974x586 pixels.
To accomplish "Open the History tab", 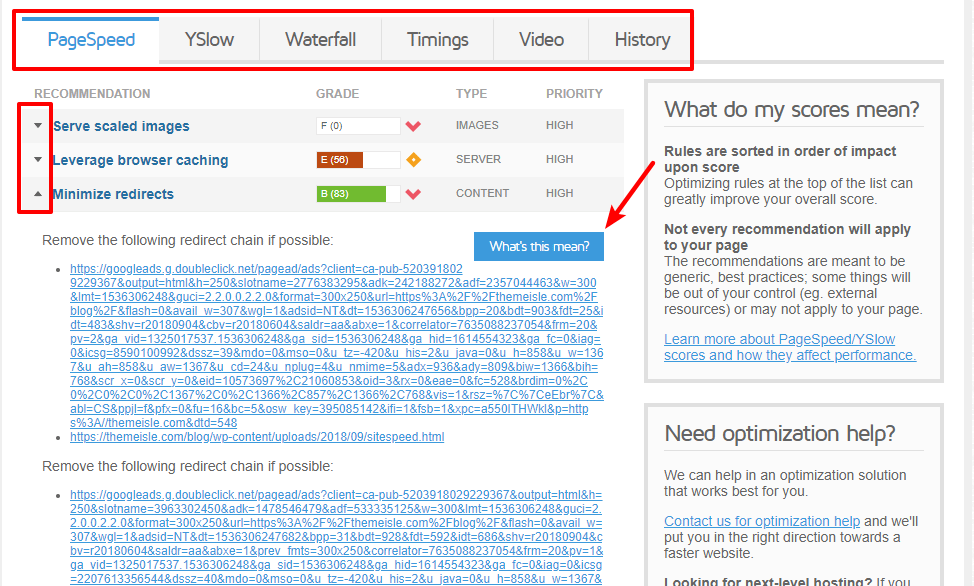I will click(x=642, y=40).
